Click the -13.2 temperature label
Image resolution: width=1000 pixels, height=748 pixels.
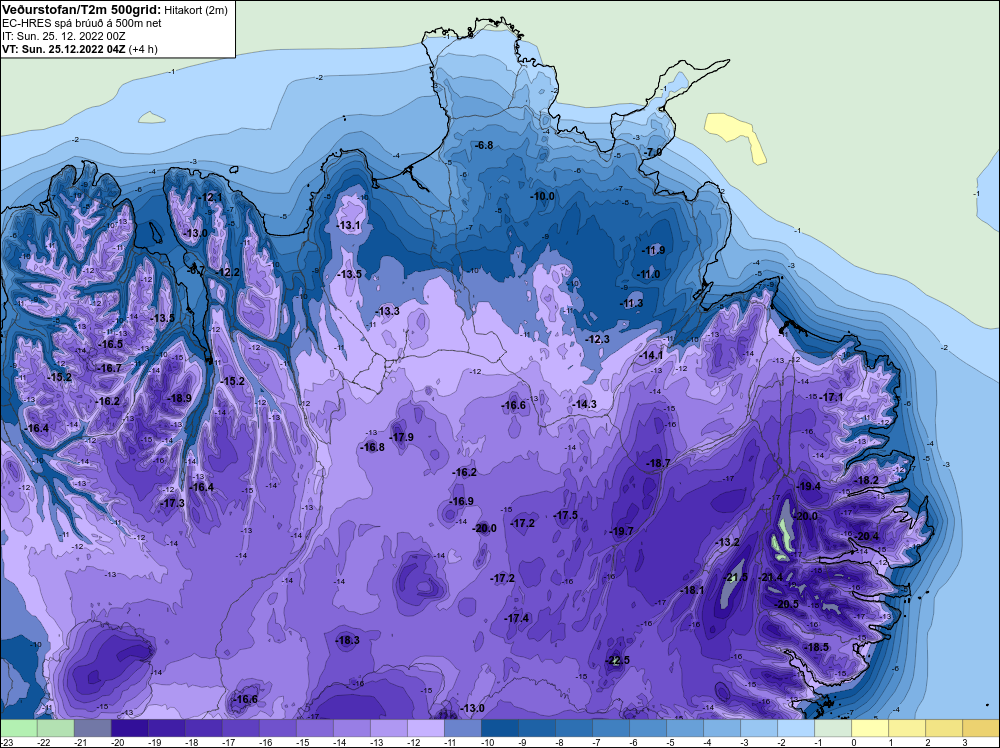pos(728,542)
